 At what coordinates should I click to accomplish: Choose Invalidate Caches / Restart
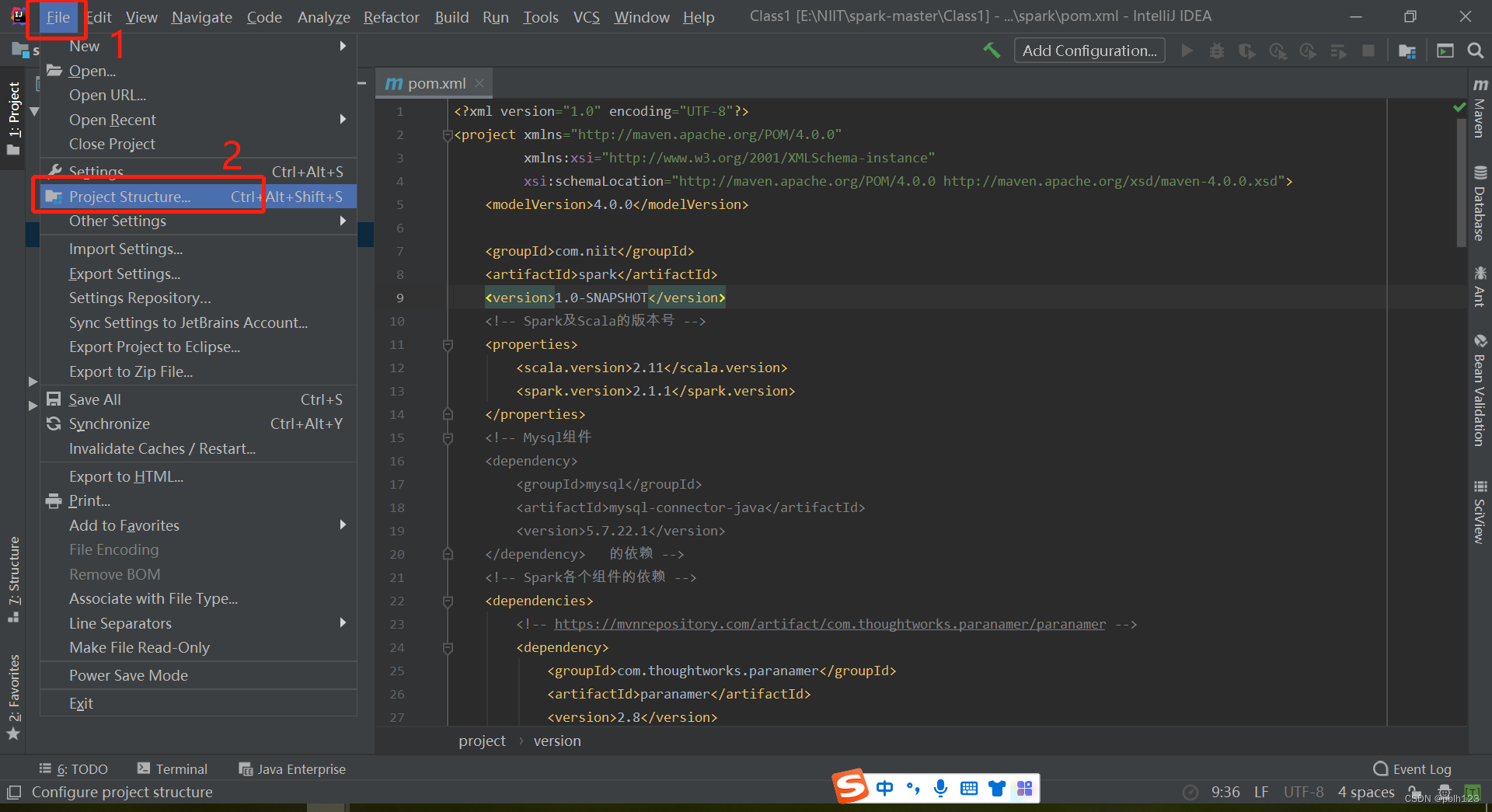point(198,448)
